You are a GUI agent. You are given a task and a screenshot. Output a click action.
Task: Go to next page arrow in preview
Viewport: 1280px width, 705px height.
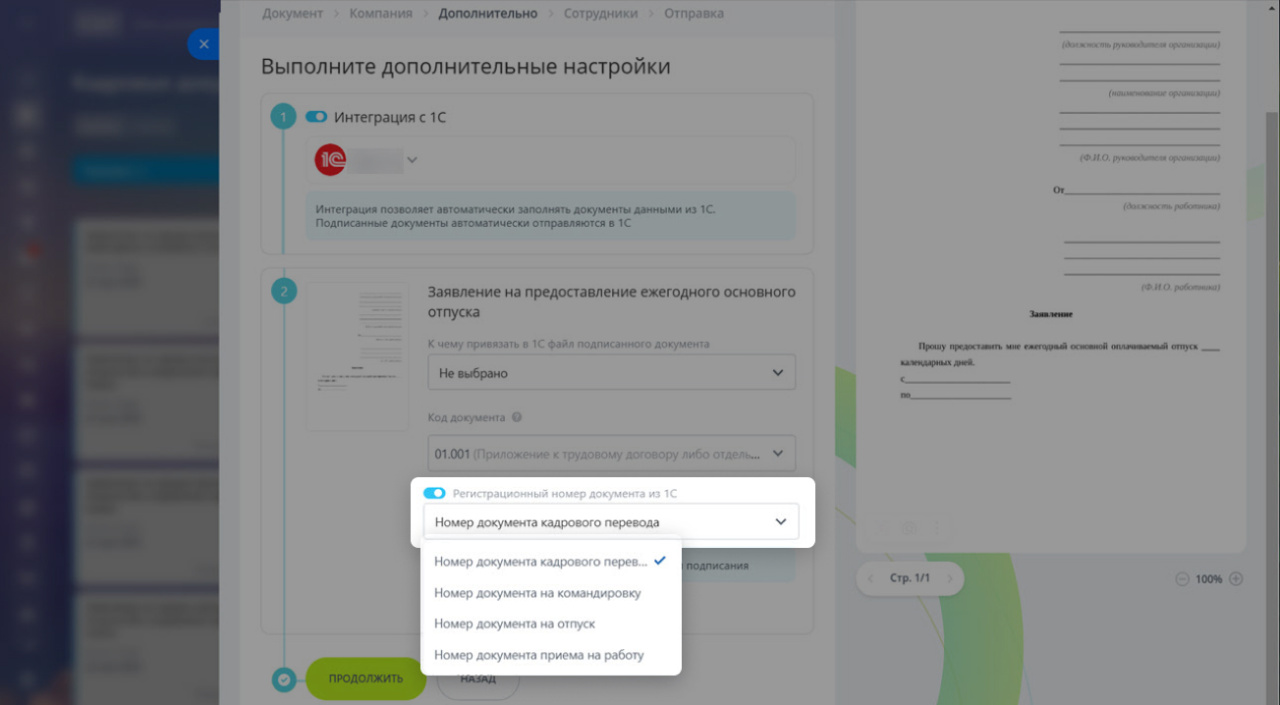[x=949, y=579]
